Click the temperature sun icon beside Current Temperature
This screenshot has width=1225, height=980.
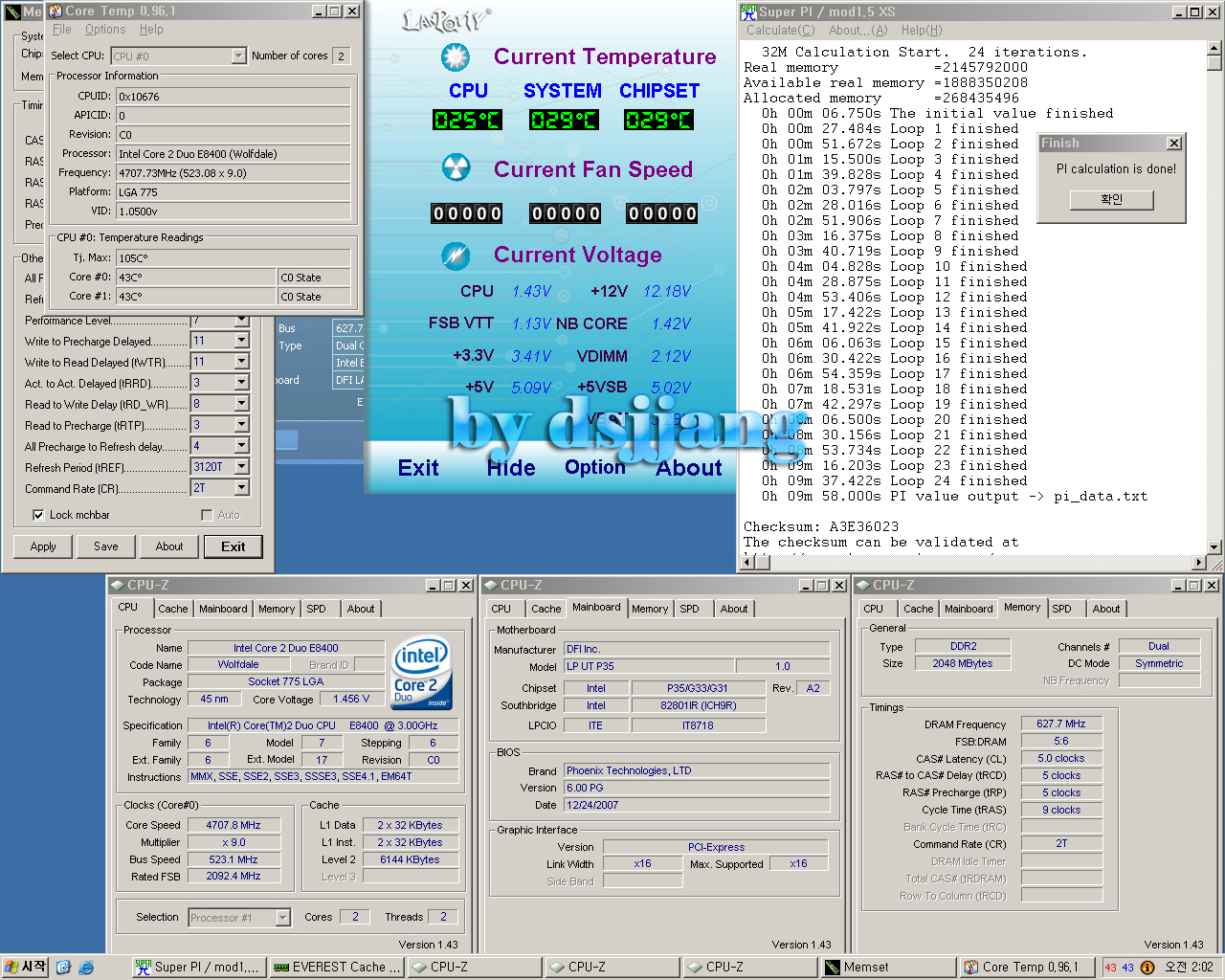(x=456, y=57)
